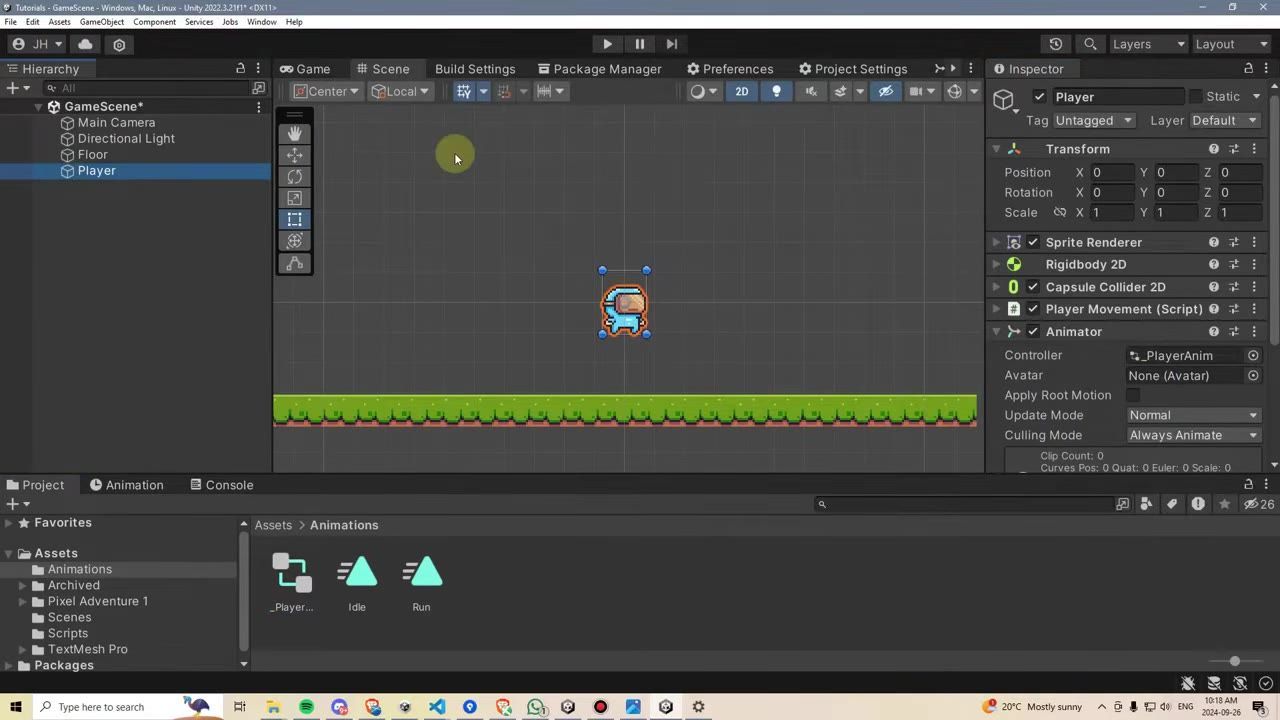This screenshot has height=720, width=1280.
Task: Start Play mode
Action: pyautogui.click(x=607, y=44)
